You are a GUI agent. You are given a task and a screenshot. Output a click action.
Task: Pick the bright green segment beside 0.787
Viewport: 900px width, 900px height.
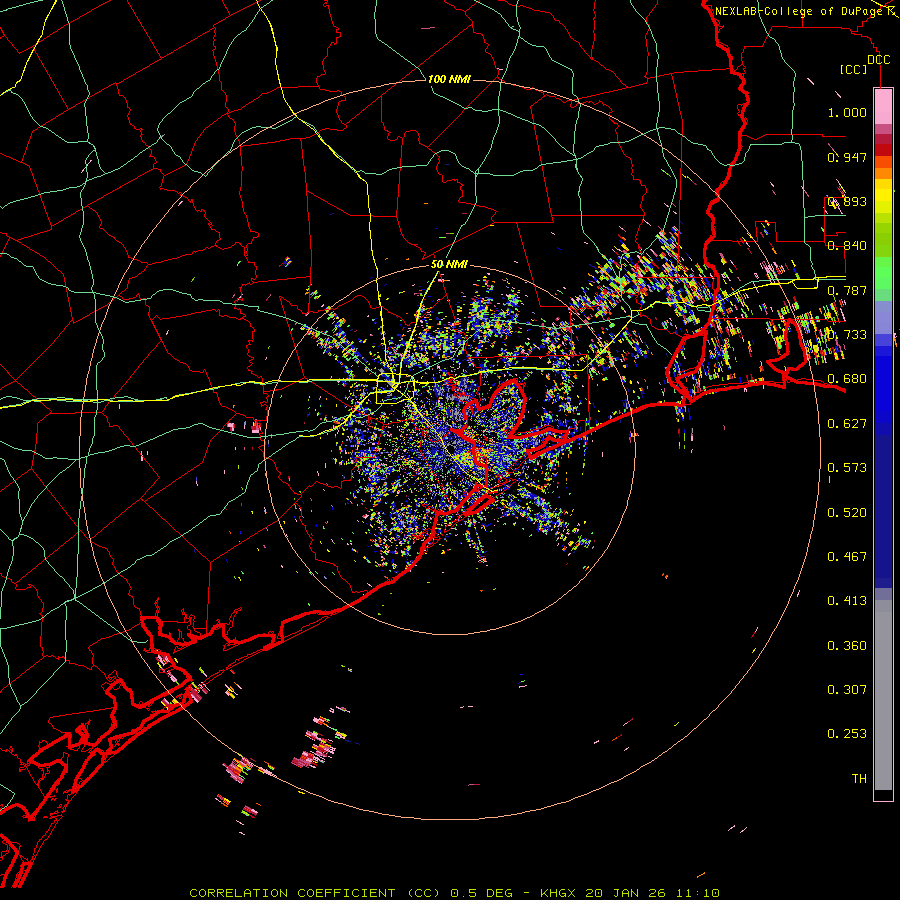click(x=883, y=273)
